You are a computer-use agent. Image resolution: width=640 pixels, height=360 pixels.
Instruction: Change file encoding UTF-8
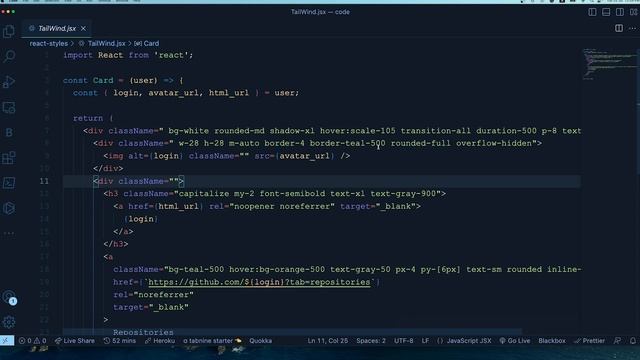pos(404,340)
